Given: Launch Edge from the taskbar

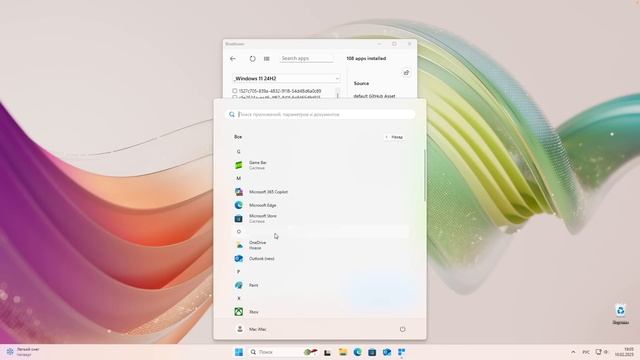Looking at the screenshot, I should [358, 352].
